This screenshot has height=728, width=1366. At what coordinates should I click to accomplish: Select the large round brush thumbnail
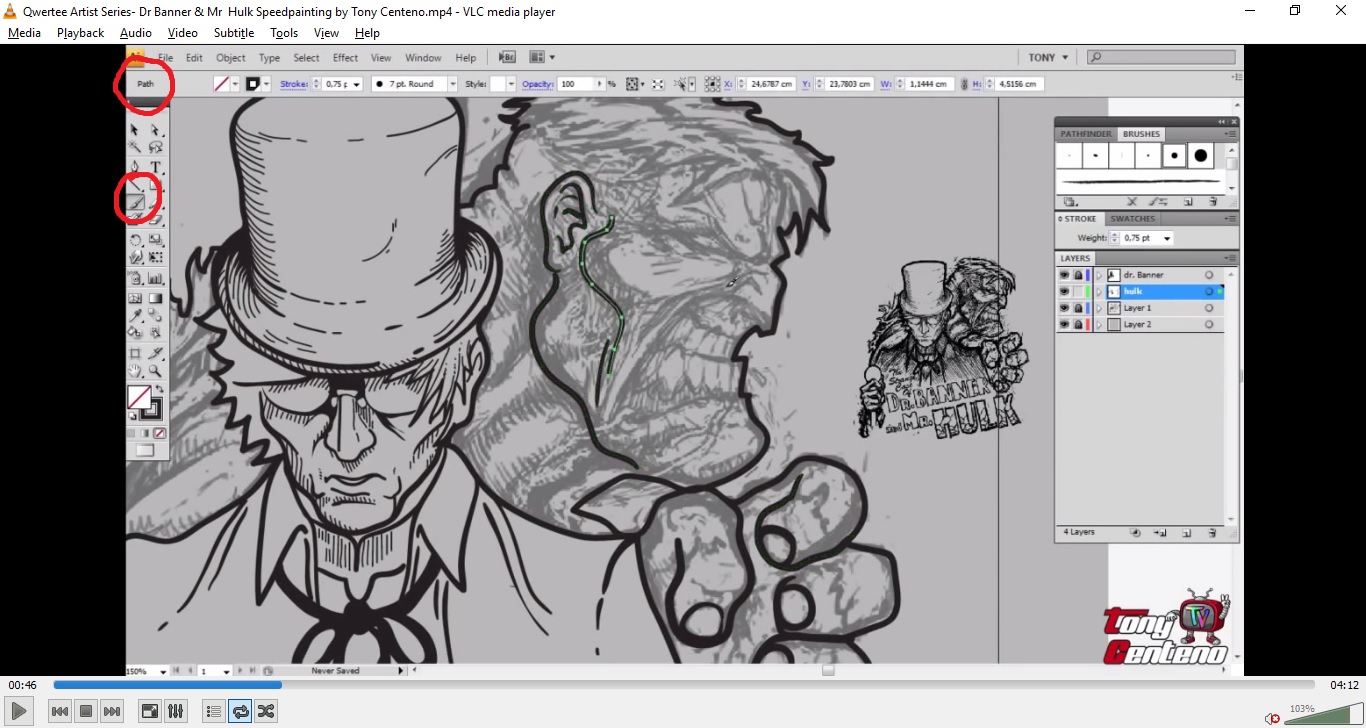1201,156
